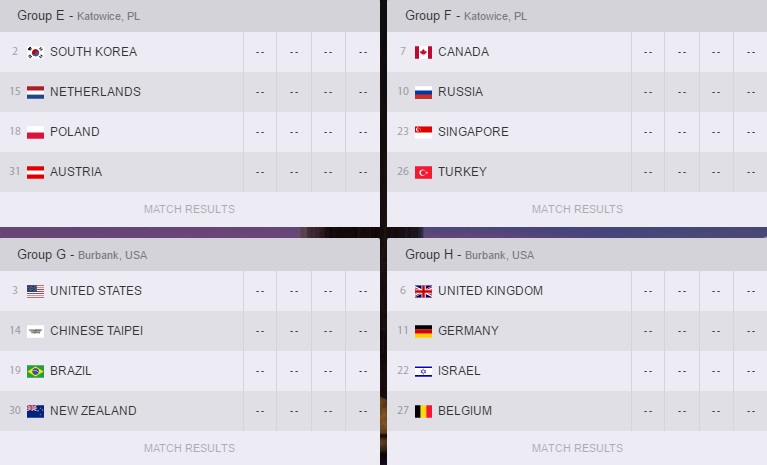Click the Group E Katowice header
767x465 pixels.
(78, 16)
